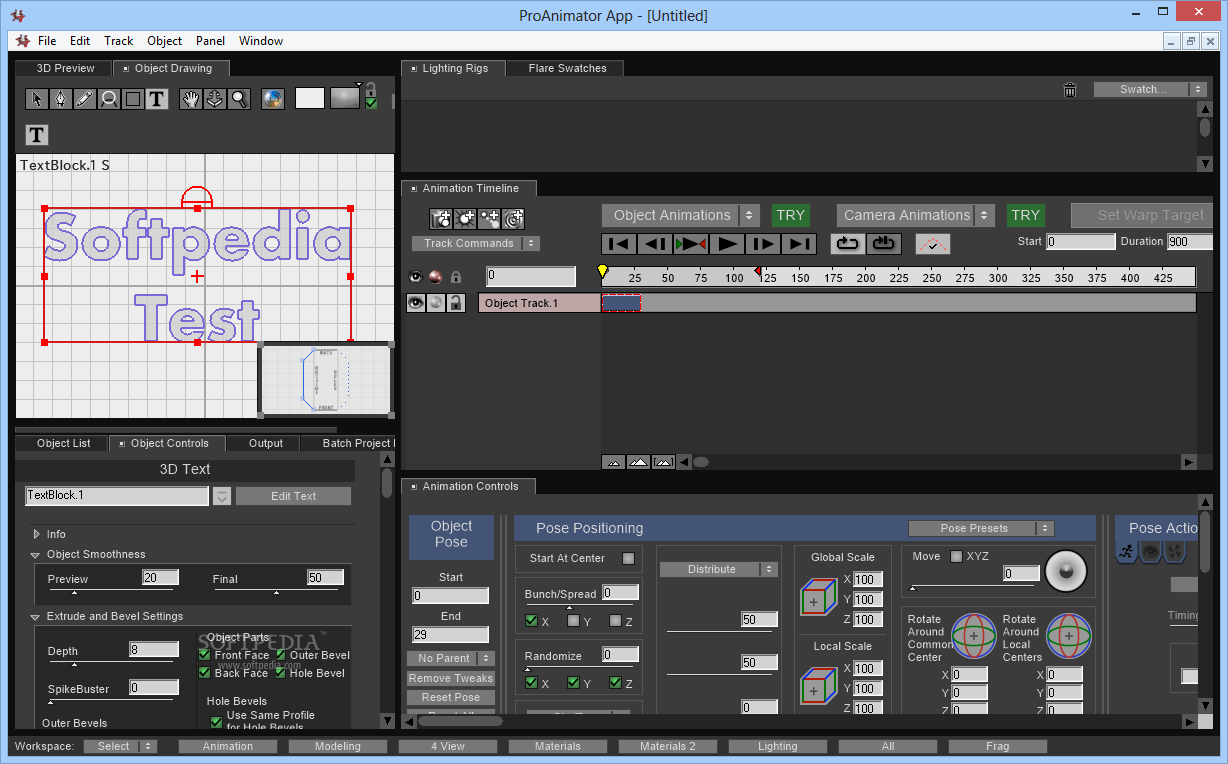
Task: Expand the Info section
Action: [x=36, y=534]
